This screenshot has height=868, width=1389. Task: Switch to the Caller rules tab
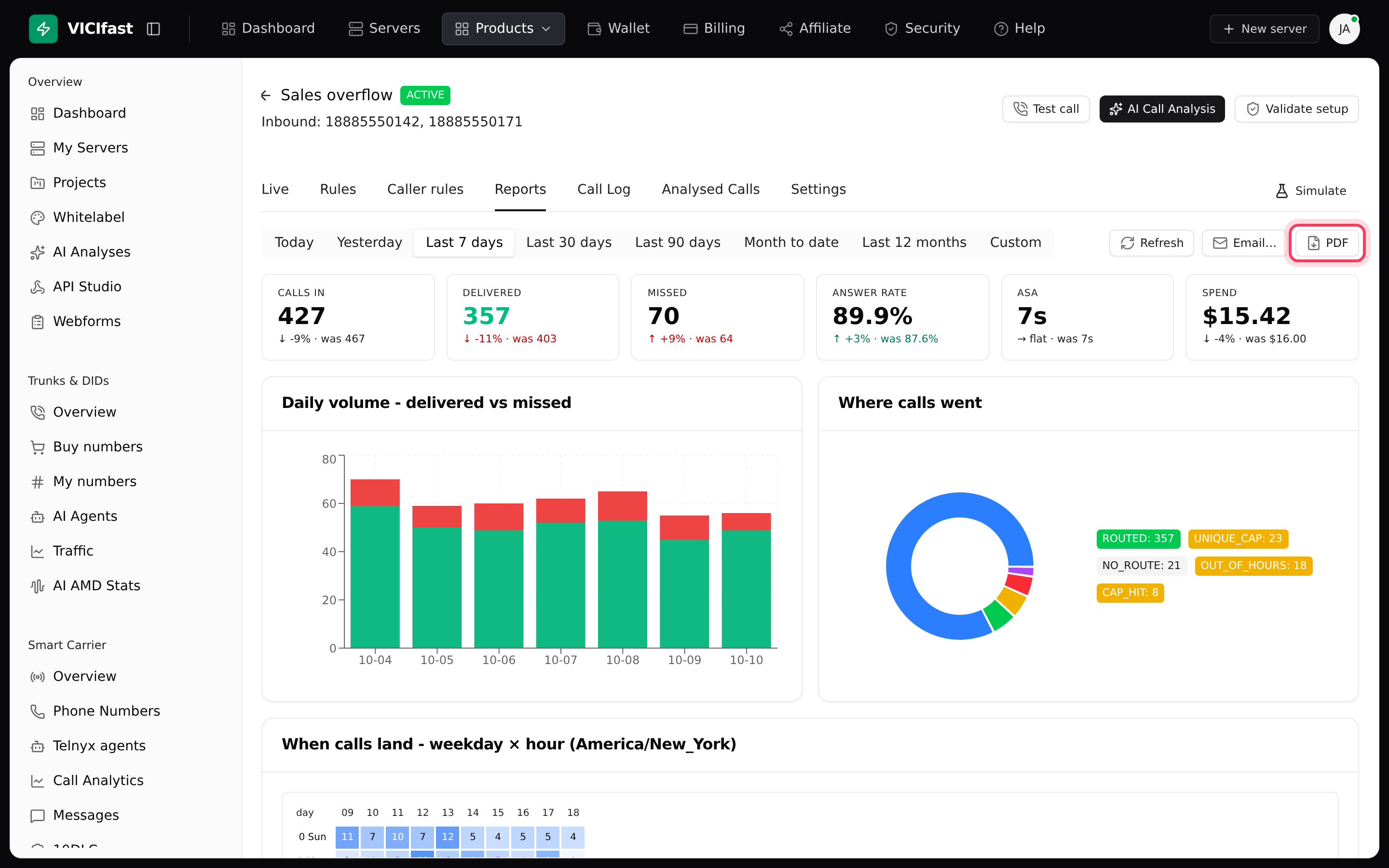point(425,190)
